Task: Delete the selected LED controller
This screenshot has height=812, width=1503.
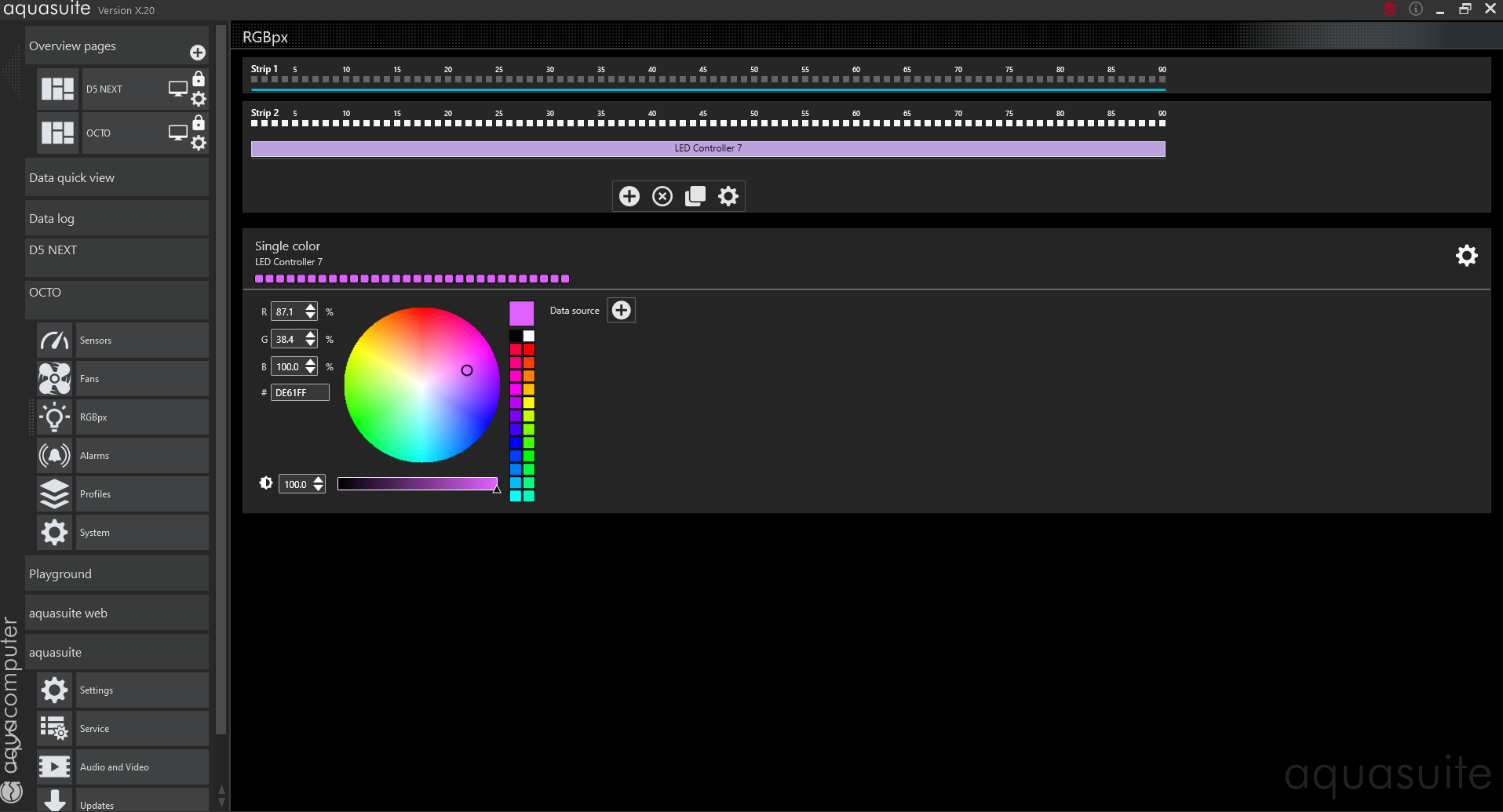Action: pyautogui.click(x=662, y=196)
